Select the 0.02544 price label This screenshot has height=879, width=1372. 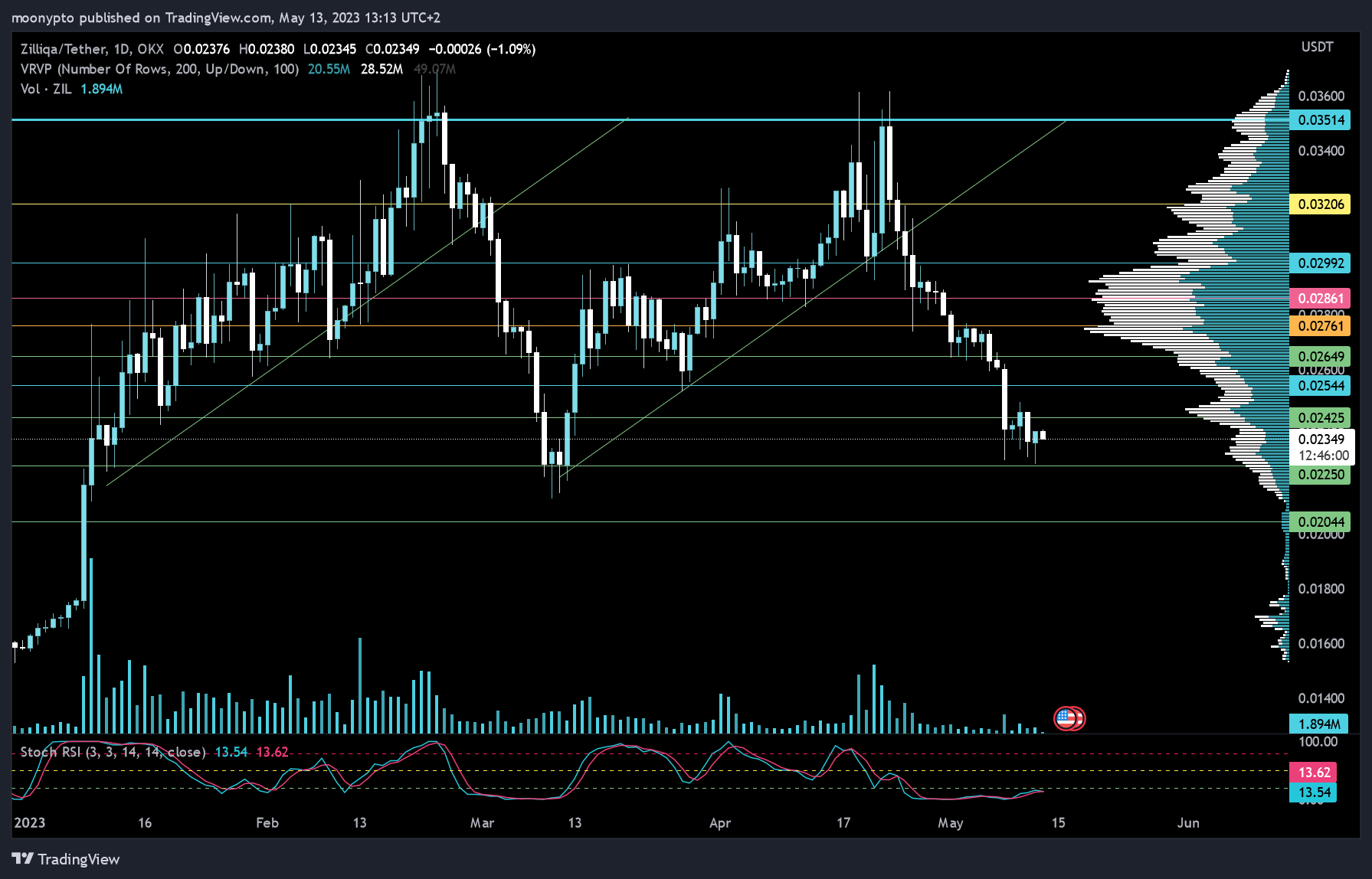1321,386
